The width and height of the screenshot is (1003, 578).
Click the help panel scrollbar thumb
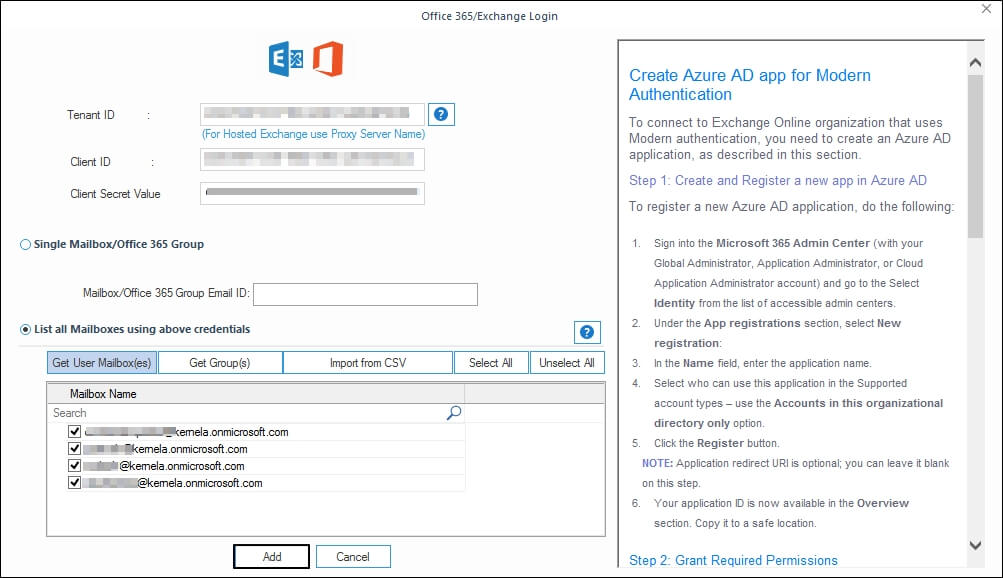point(975,156)
